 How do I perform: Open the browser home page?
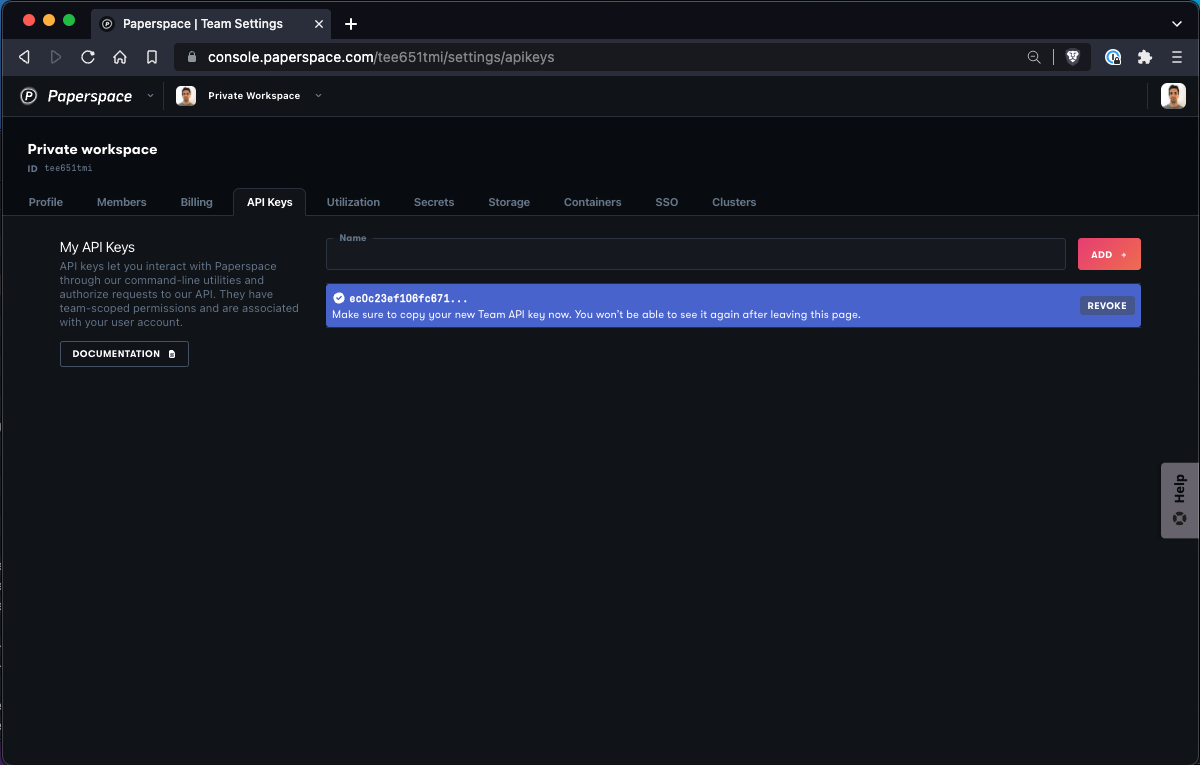[x=120, y=57]
